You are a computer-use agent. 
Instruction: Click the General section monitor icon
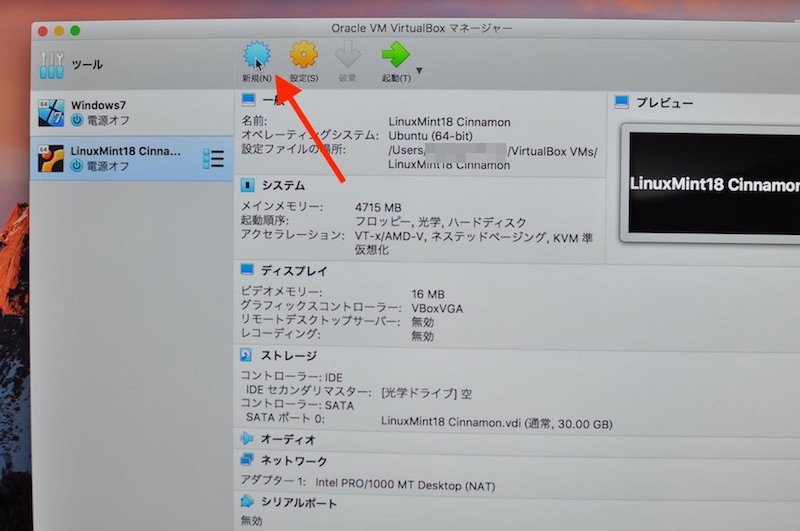point(248,99)
